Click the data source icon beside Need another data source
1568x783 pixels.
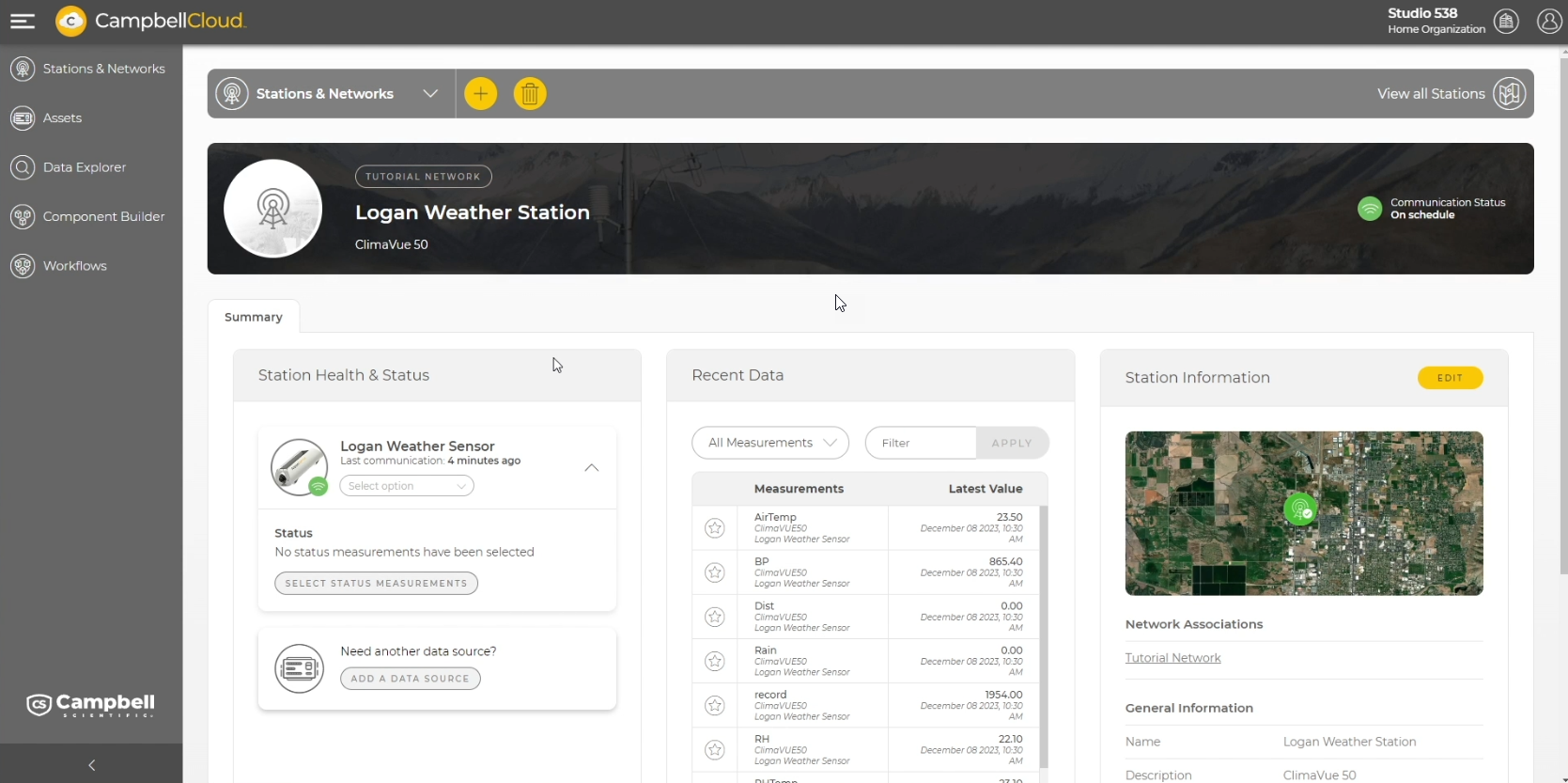[x=300, y=669]
